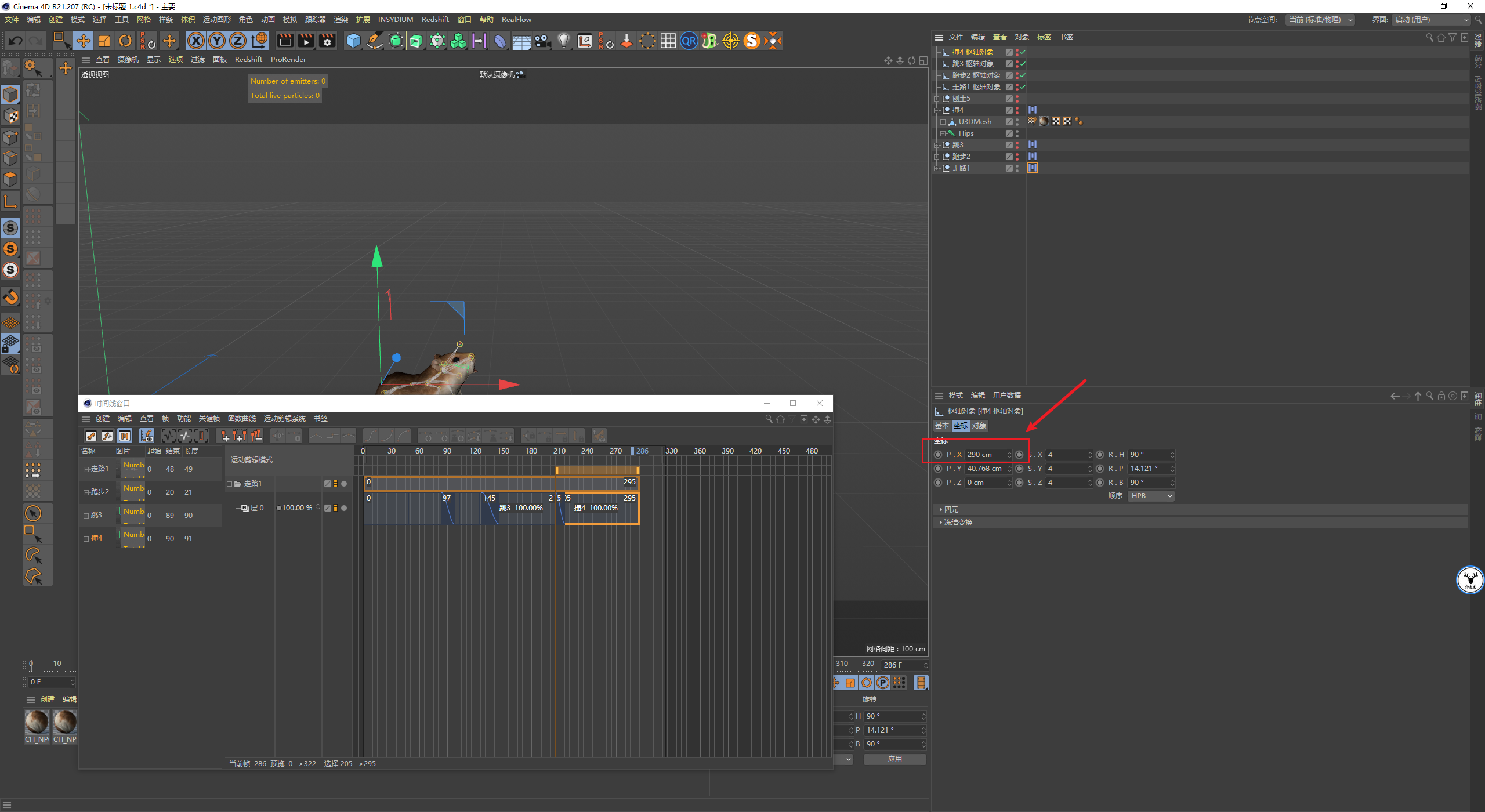
Task: Click the Light bulb object icon
Action: tap(563, 41)
